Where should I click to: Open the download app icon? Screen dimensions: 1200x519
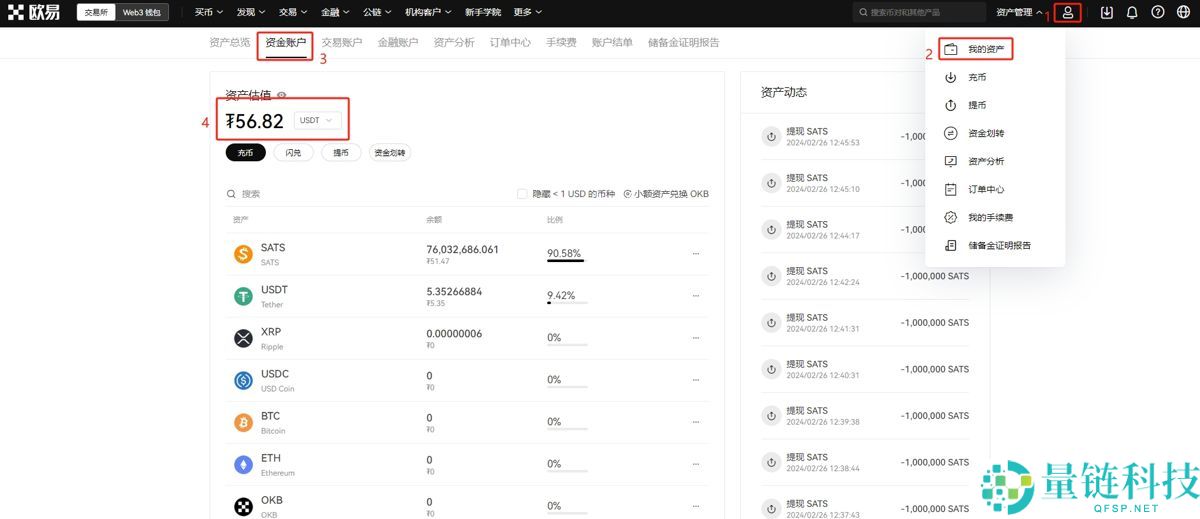point(1106,13)
